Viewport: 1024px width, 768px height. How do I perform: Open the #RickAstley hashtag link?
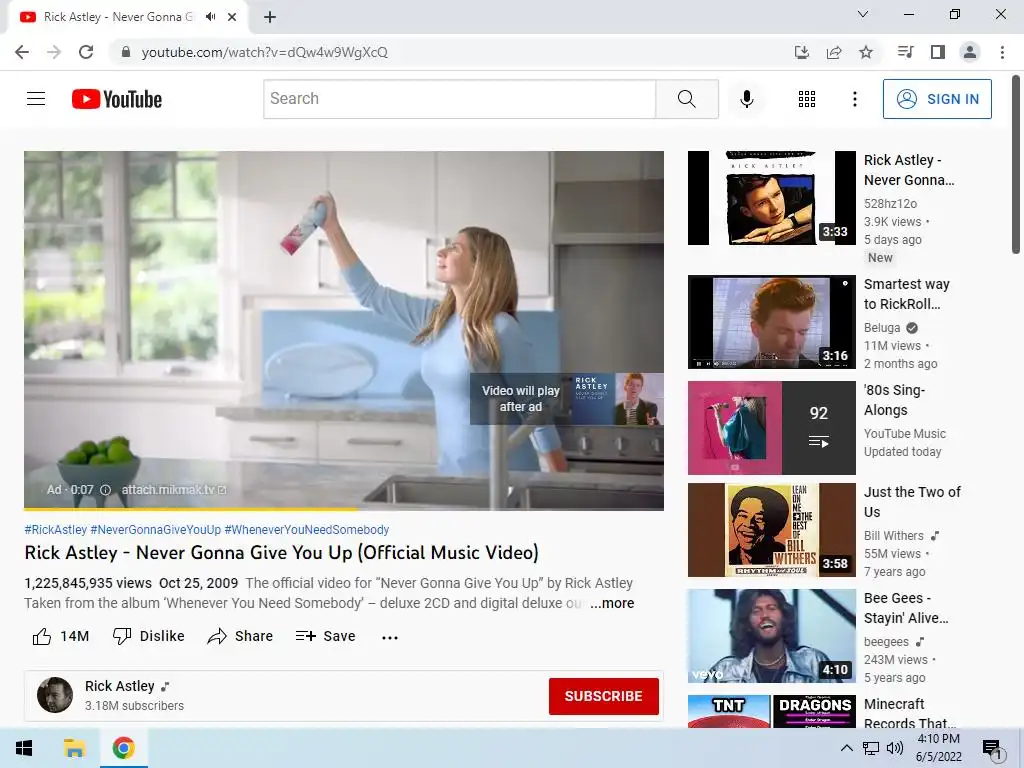tap(56, 530)
